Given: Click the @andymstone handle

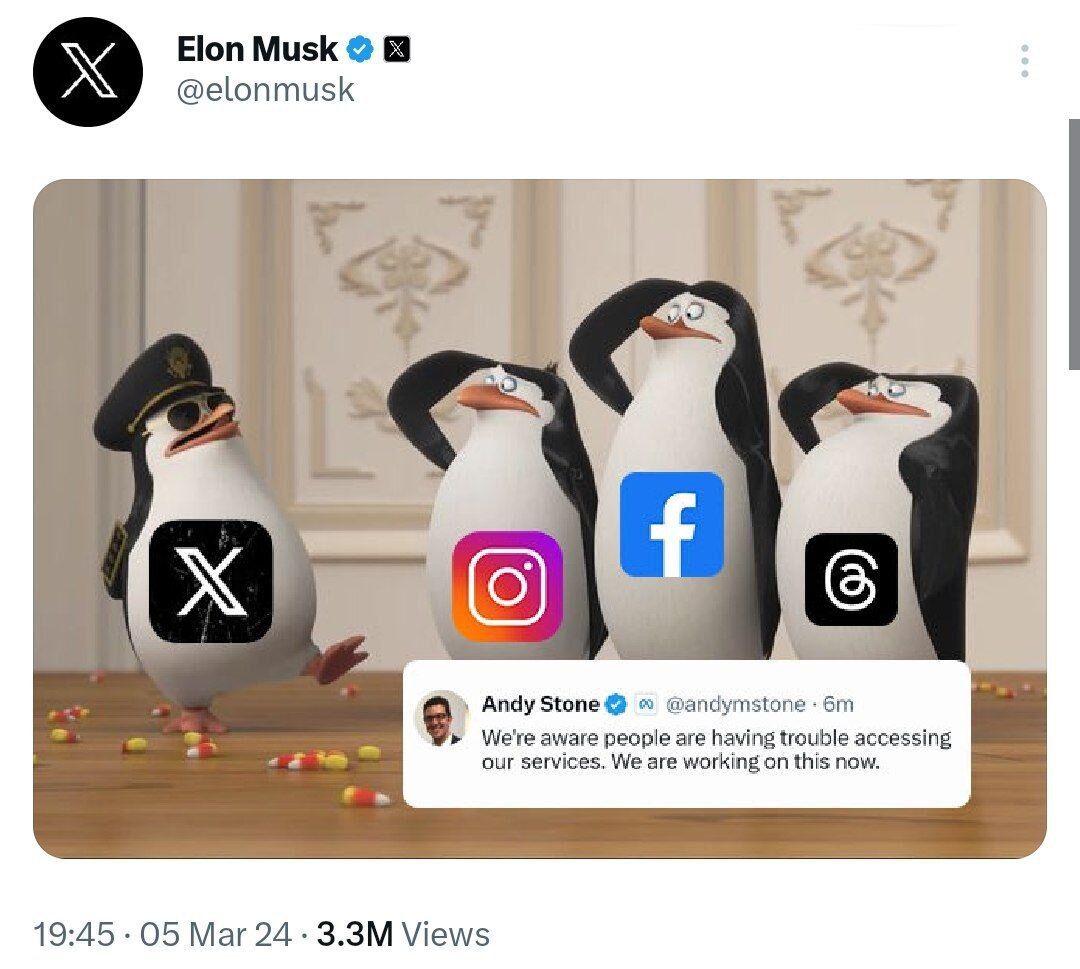Looking at the screenshot, I should point(734,705).
